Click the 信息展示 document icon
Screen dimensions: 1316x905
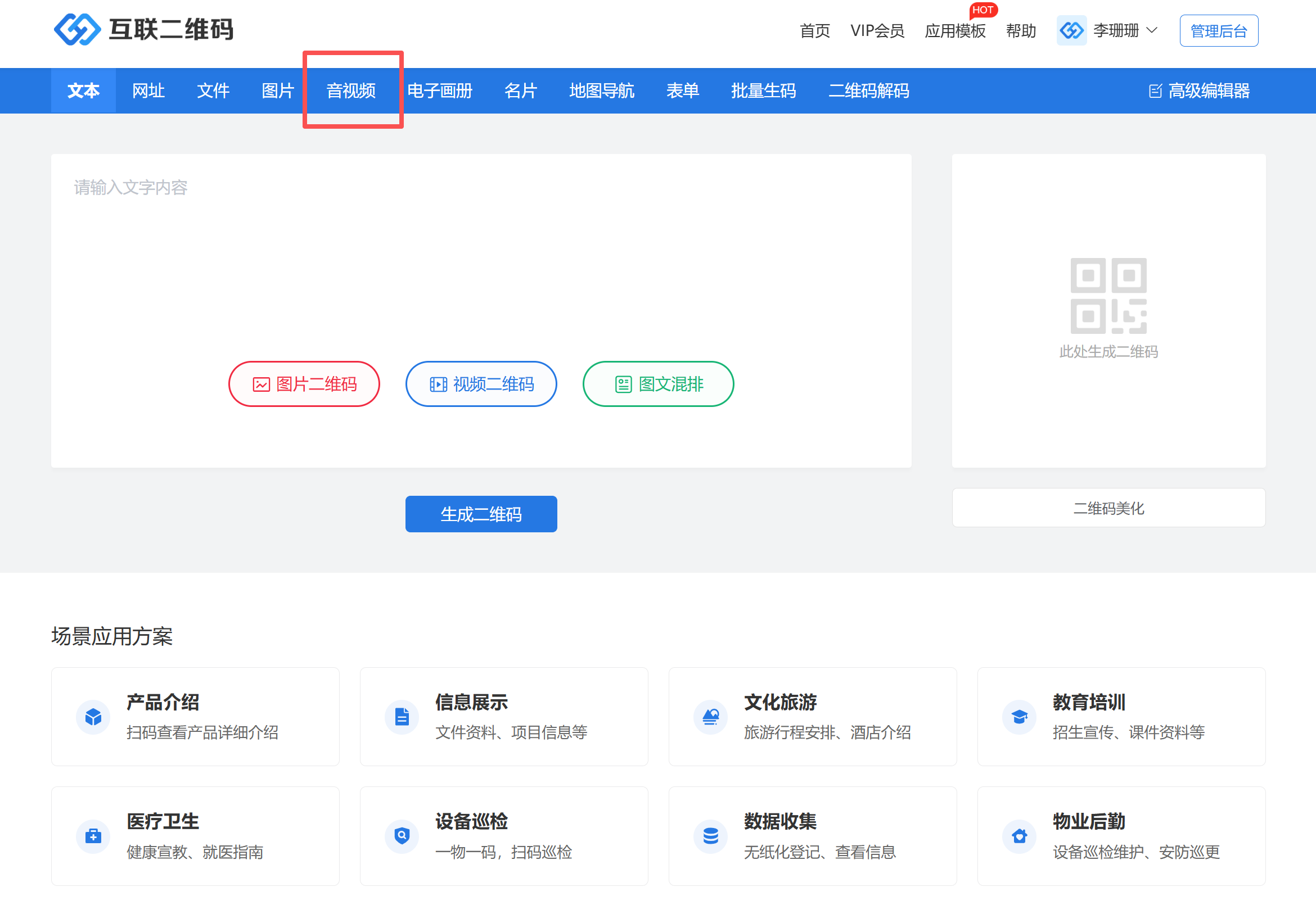(402, 717)
